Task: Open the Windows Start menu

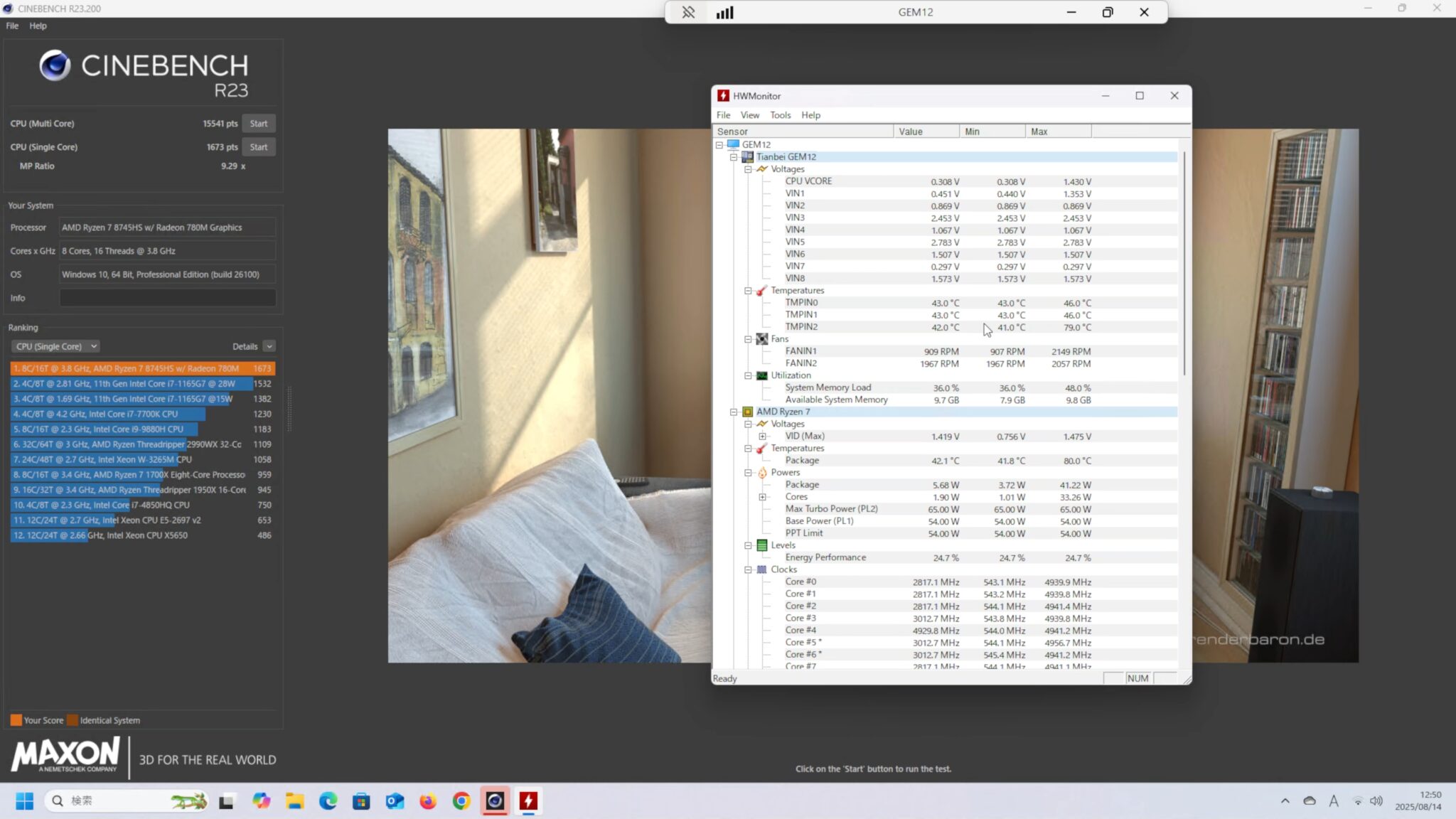Action: point(24,801)
